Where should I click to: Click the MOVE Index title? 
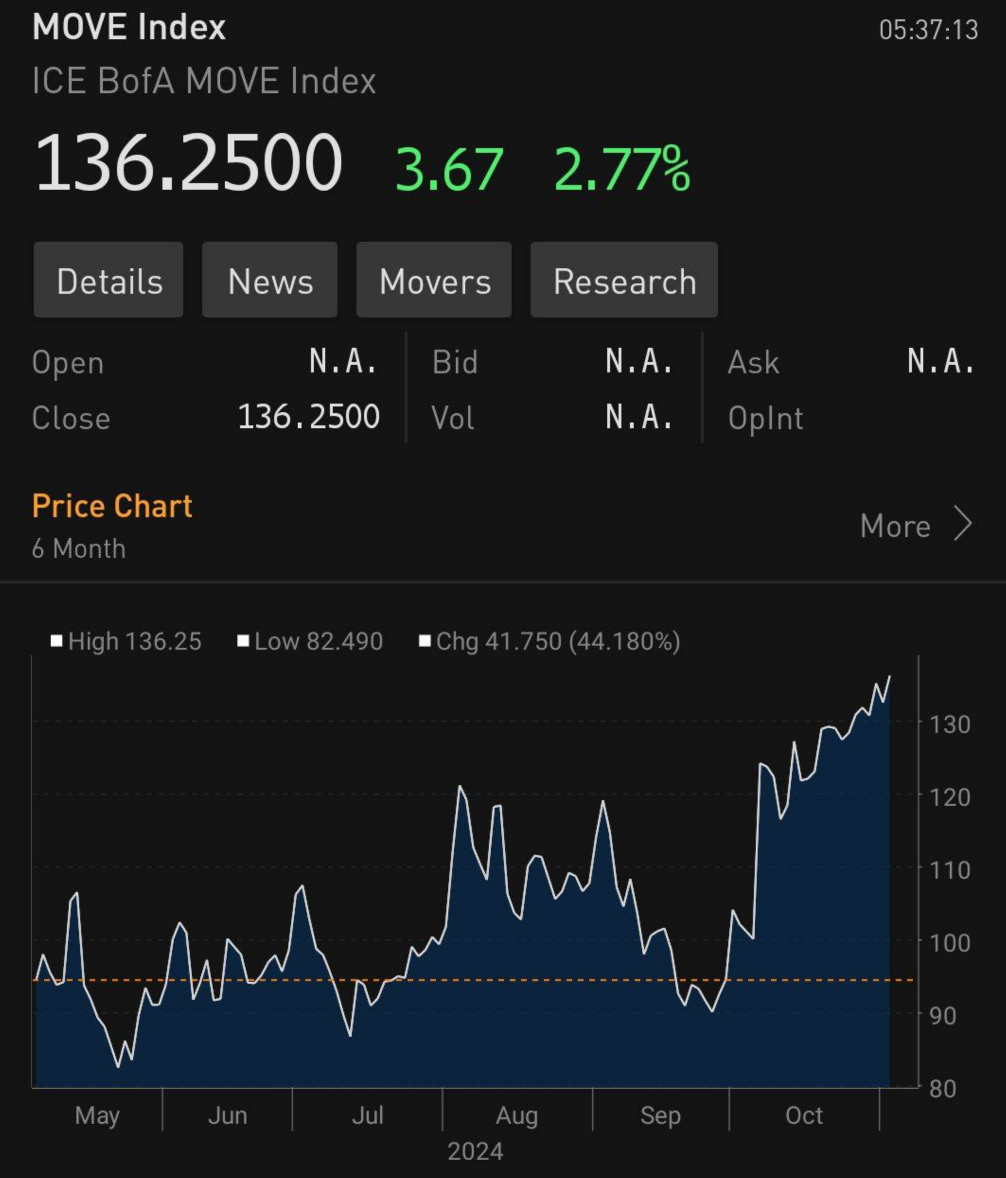(x=128, y=27)
